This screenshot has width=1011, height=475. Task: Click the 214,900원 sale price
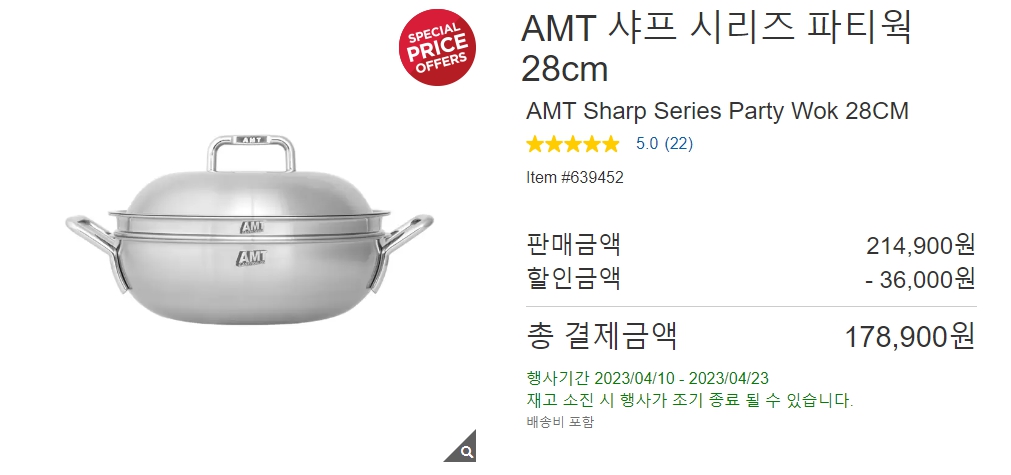pos(920,246)
